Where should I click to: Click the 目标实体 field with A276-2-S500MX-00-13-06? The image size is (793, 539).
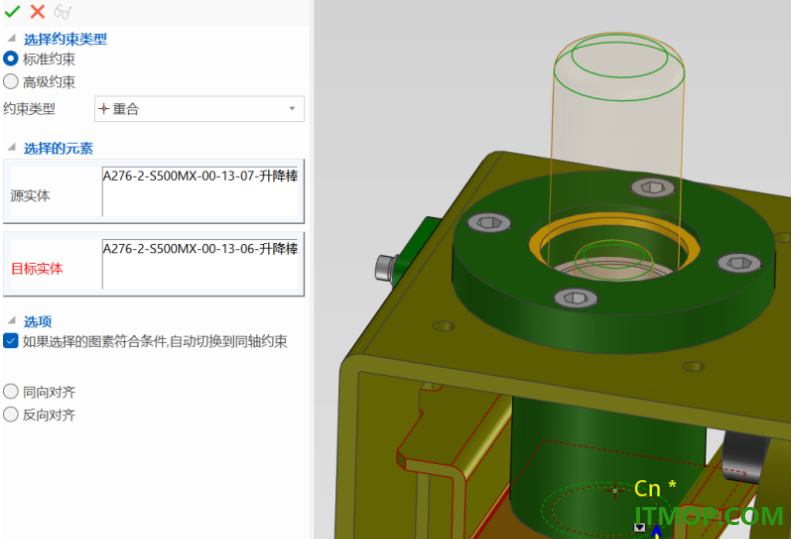[200, 264]
